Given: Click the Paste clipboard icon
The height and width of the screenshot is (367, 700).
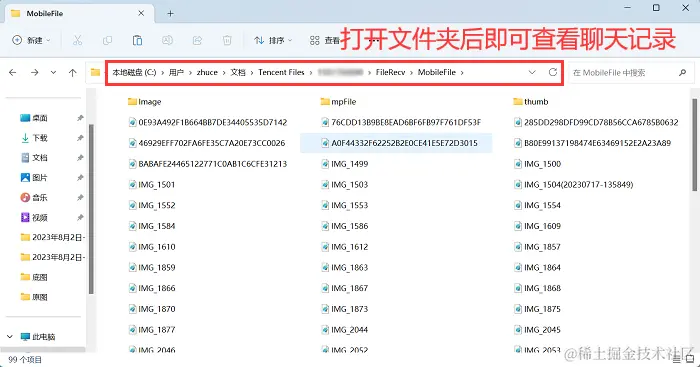Looking at the screenshot, I should (x=137, y=41).
